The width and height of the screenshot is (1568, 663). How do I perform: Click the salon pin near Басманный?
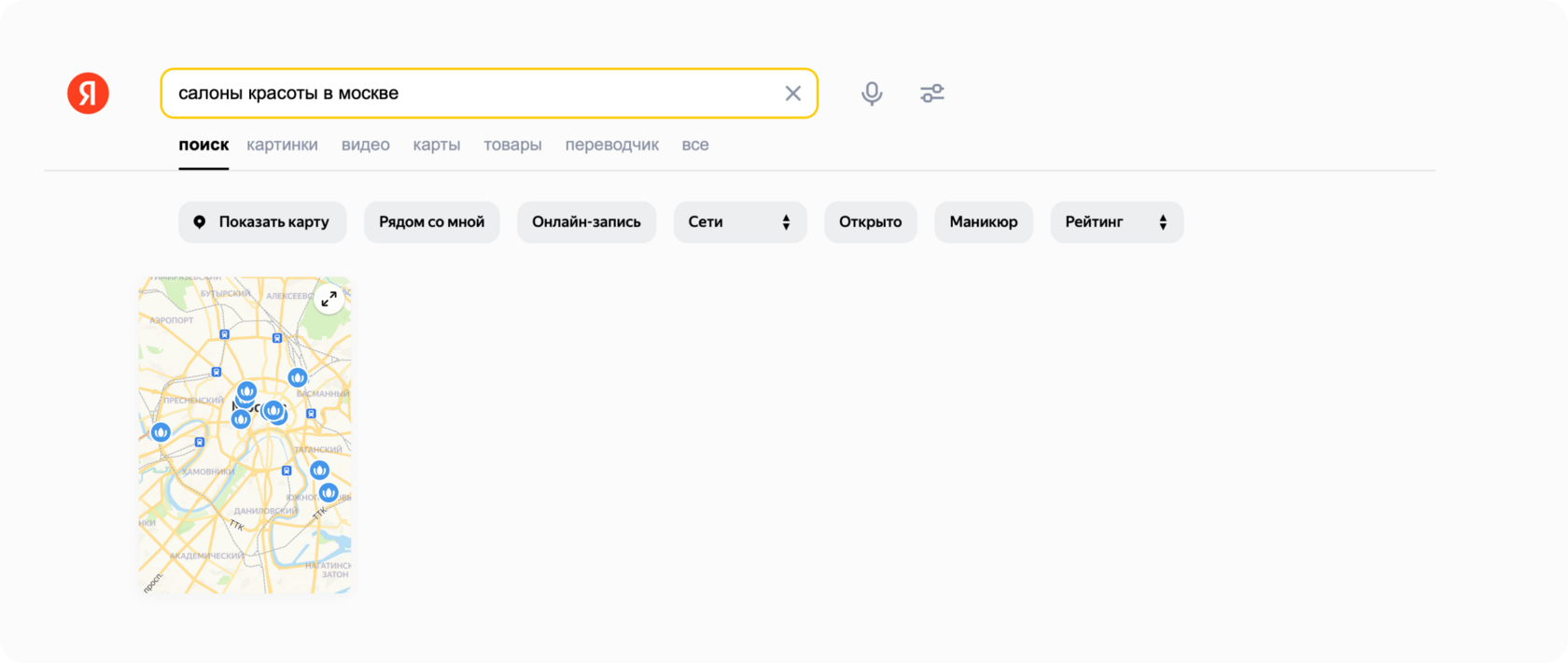(x=297, y=378)
